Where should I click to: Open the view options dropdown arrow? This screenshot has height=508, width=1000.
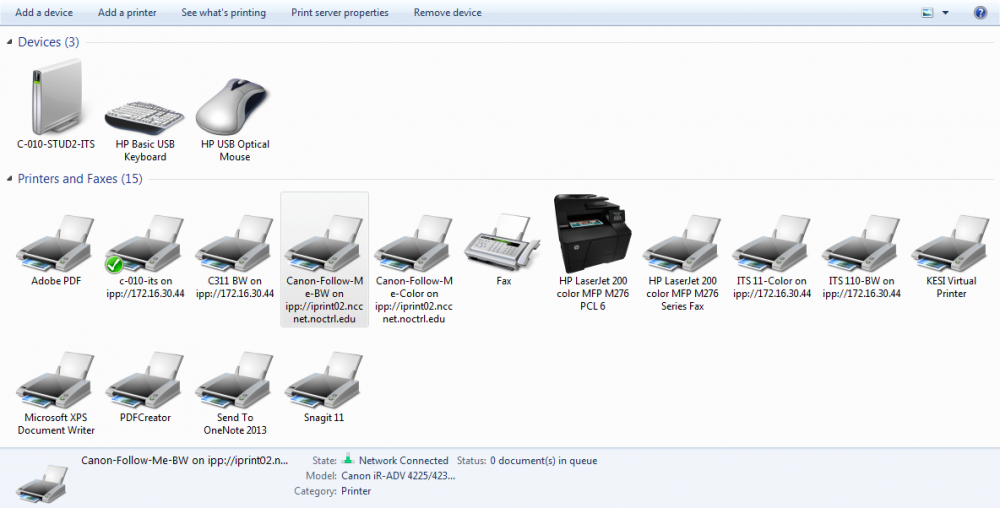(x=945, y=13)
